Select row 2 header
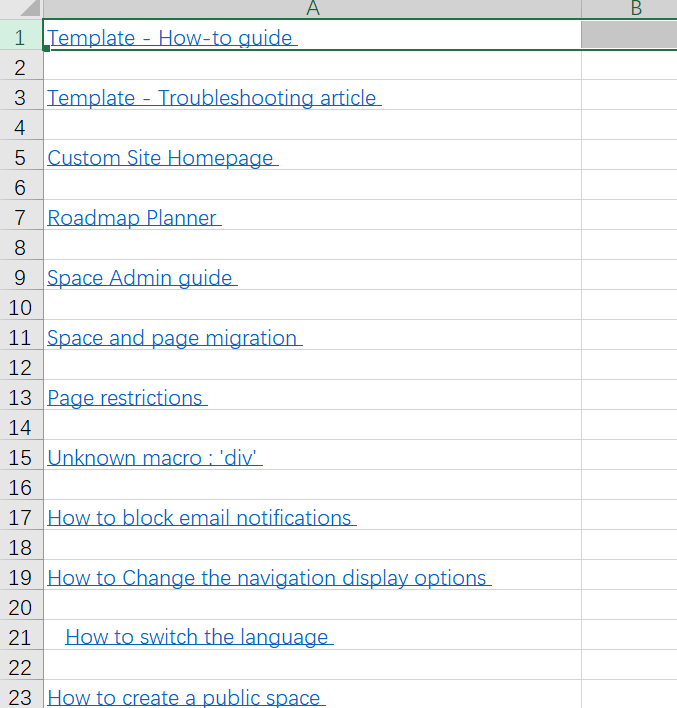 click(21, 65)
